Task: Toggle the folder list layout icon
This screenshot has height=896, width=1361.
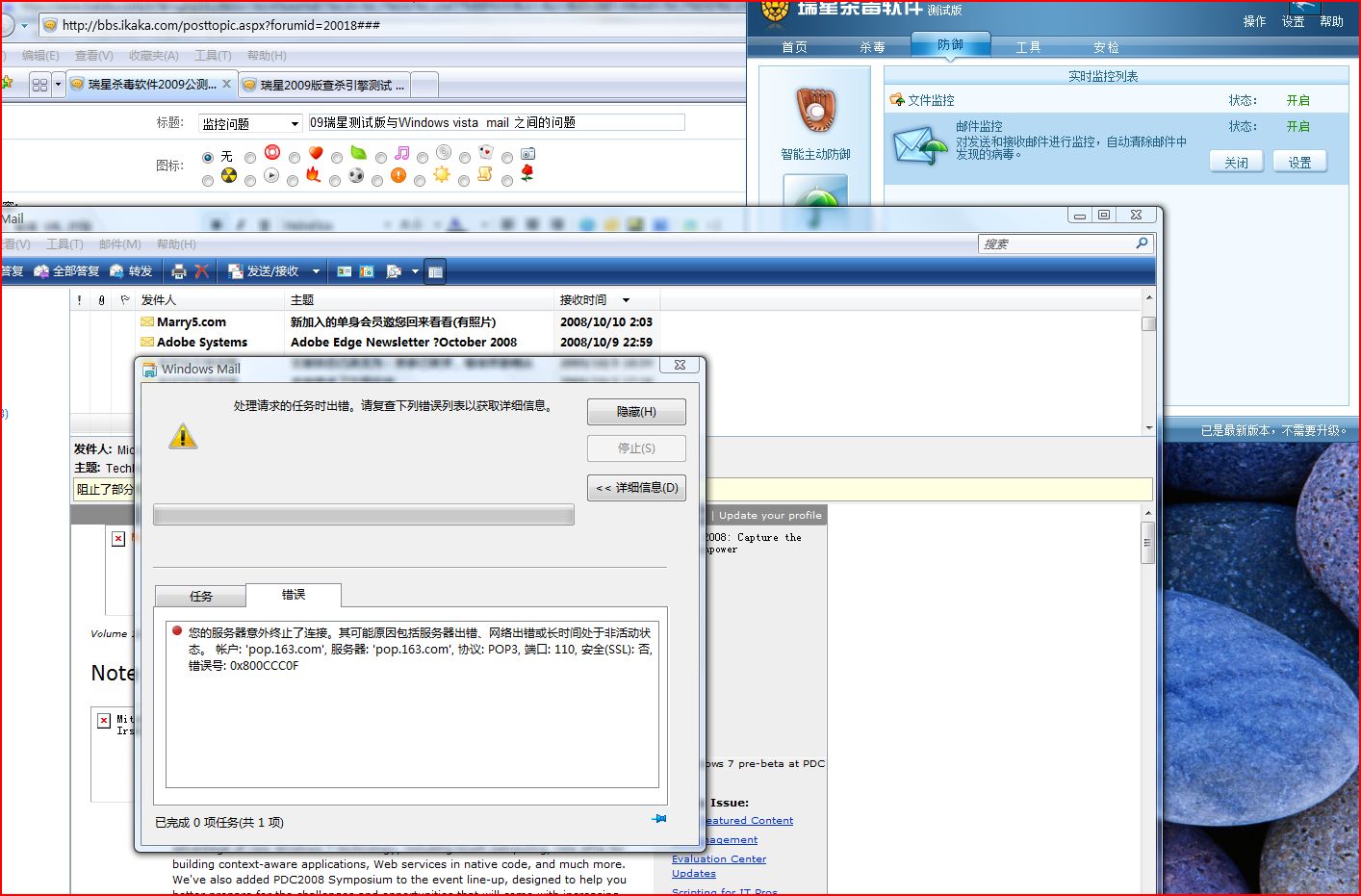Action: pyautogui.click(x=435, y=271)
